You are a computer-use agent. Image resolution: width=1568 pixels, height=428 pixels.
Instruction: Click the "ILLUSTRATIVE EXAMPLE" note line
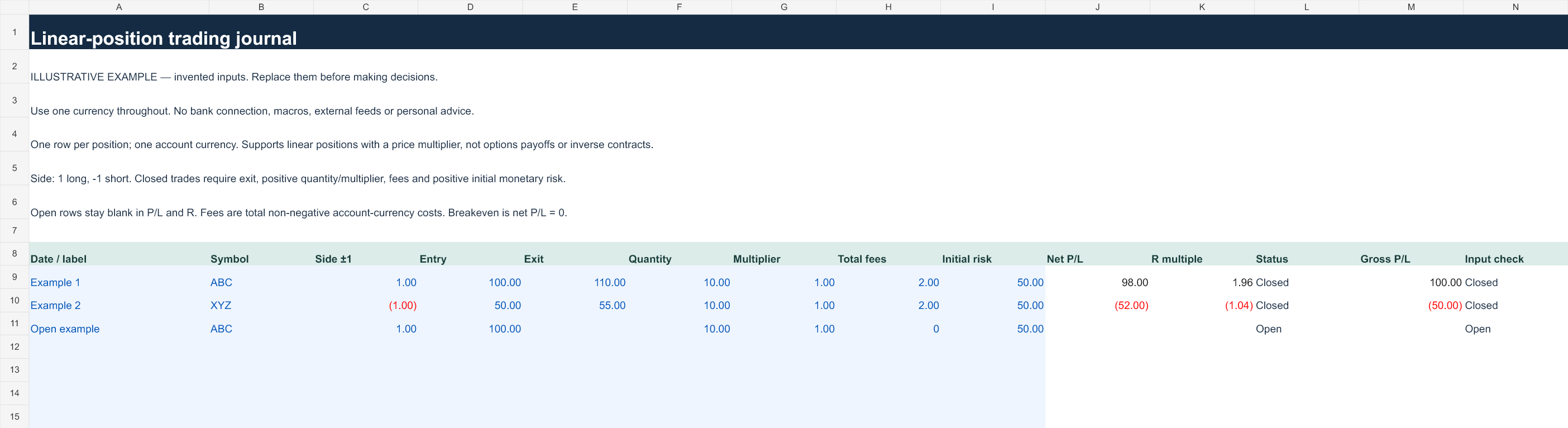click(x=234, y=77)
